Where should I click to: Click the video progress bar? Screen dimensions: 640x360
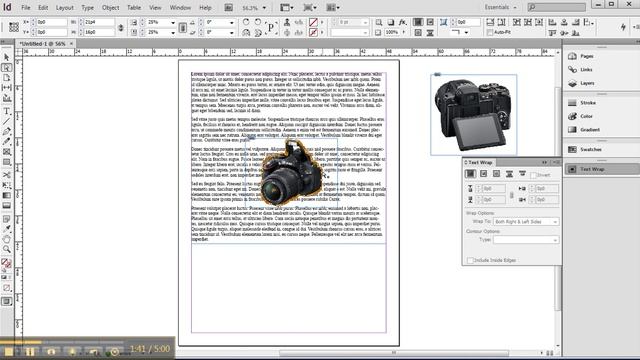coord(62,342)
